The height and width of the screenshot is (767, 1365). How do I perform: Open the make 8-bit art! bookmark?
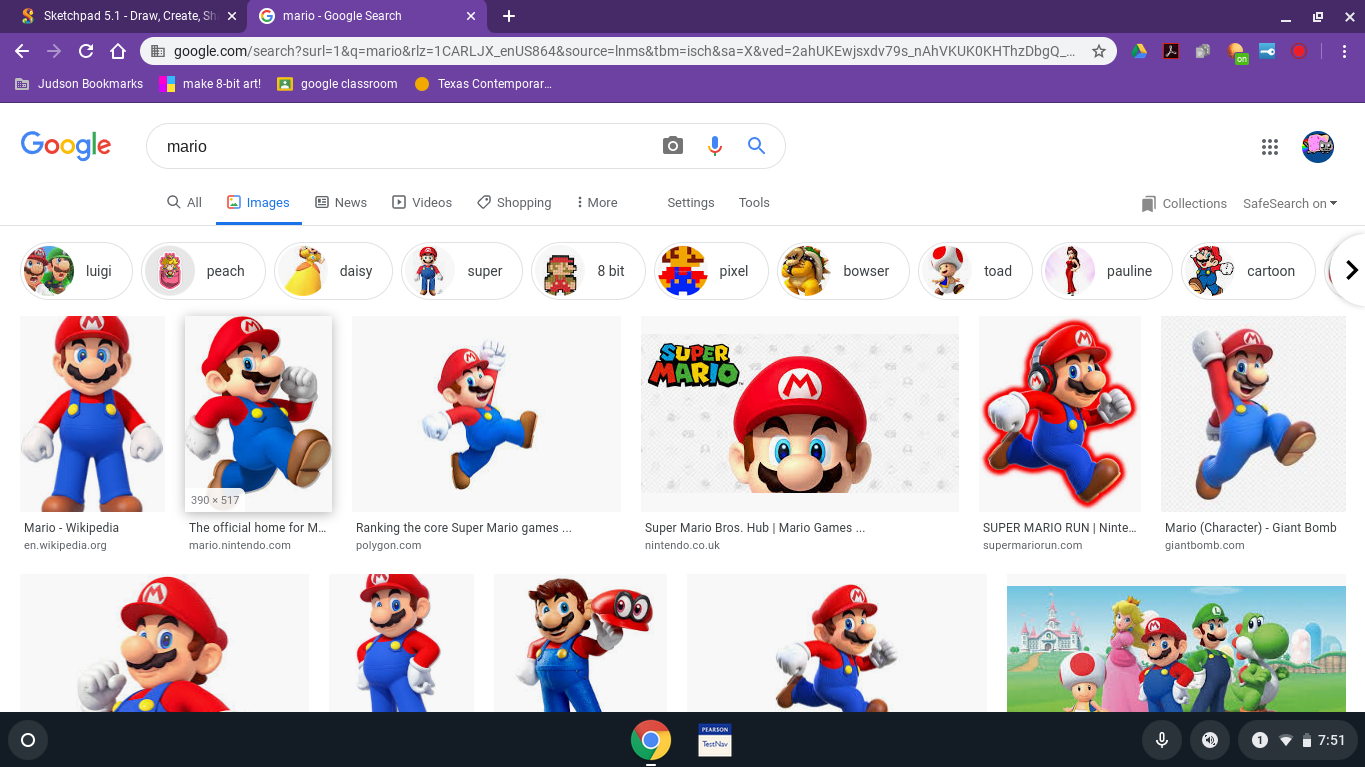point(210,84)
